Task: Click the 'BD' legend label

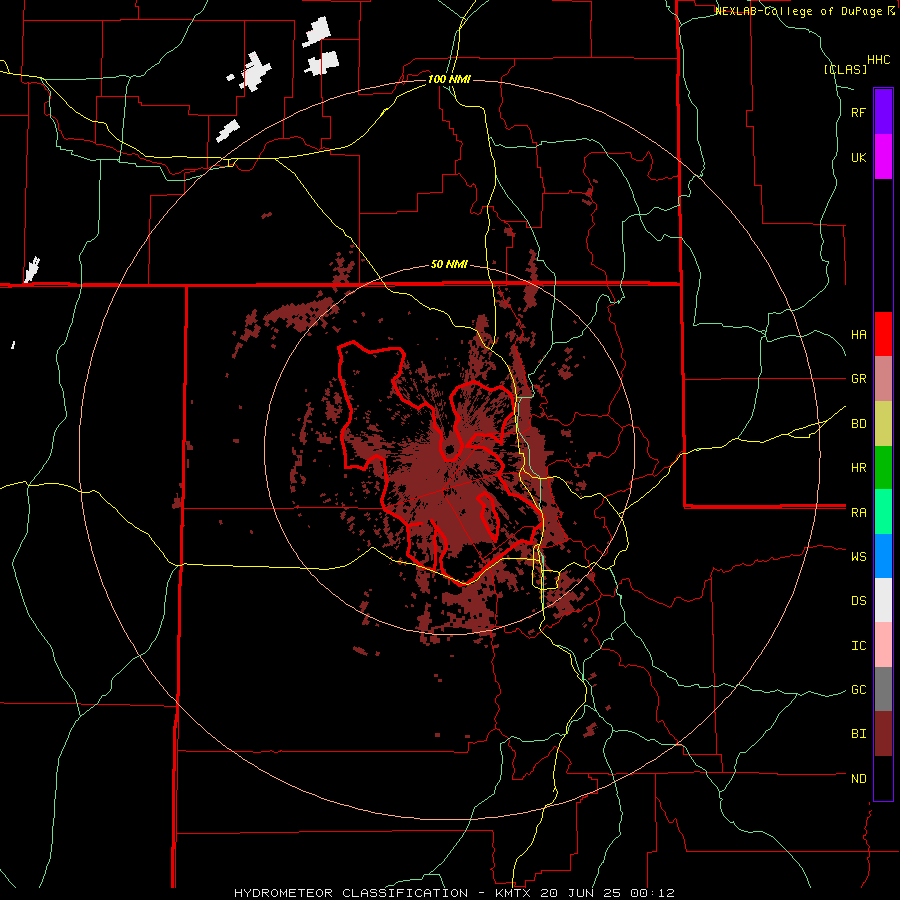Action: (x=858, y=424)
